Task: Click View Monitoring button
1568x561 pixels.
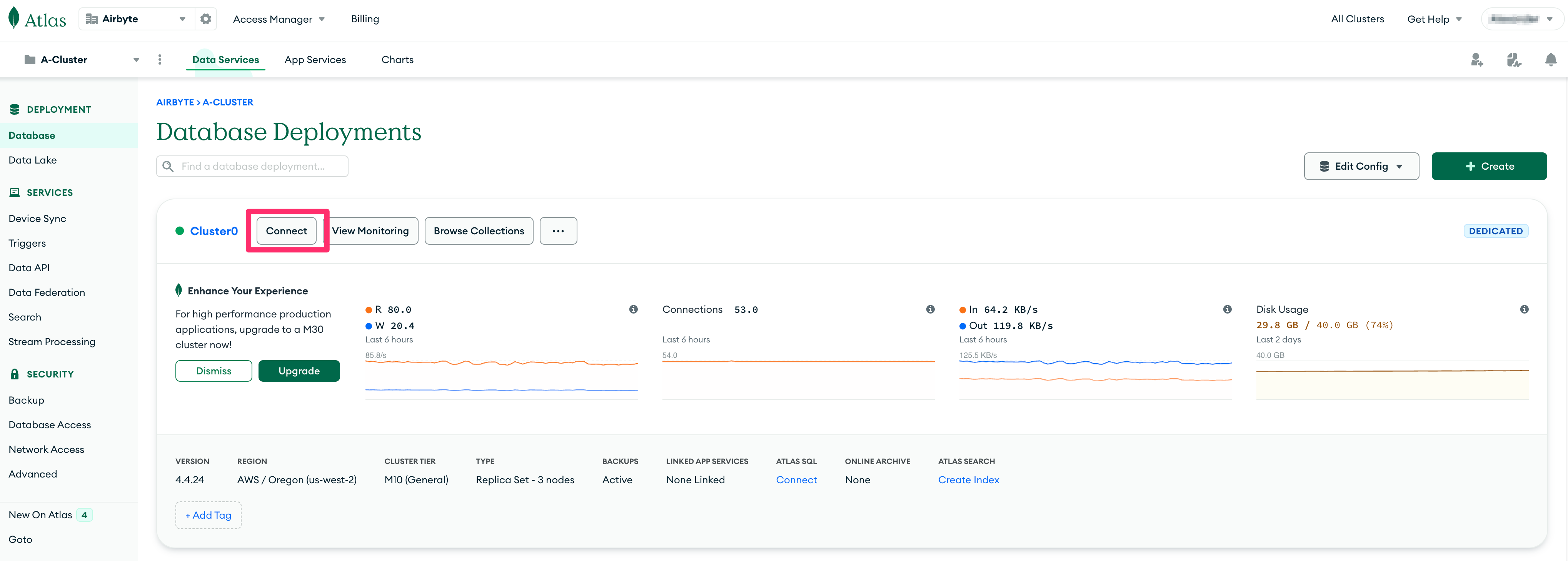Action: (370, 231)
